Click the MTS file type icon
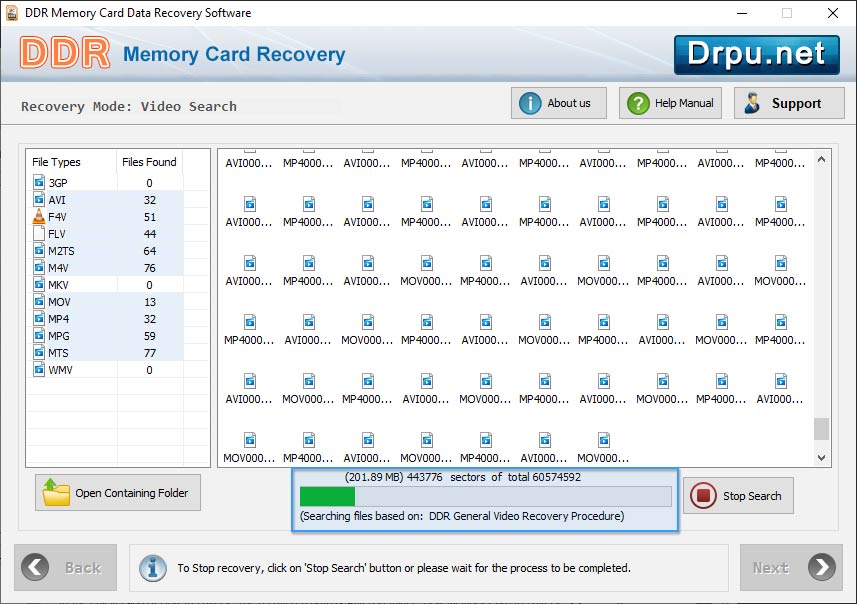 coord(39,352)
